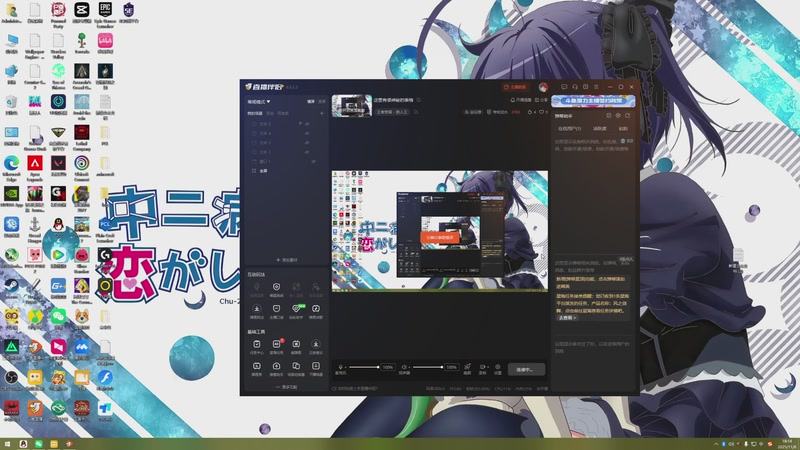The image size is (800, 450).
Task: Open the speaker device dropdown arrow
Action: coord(408,367)
